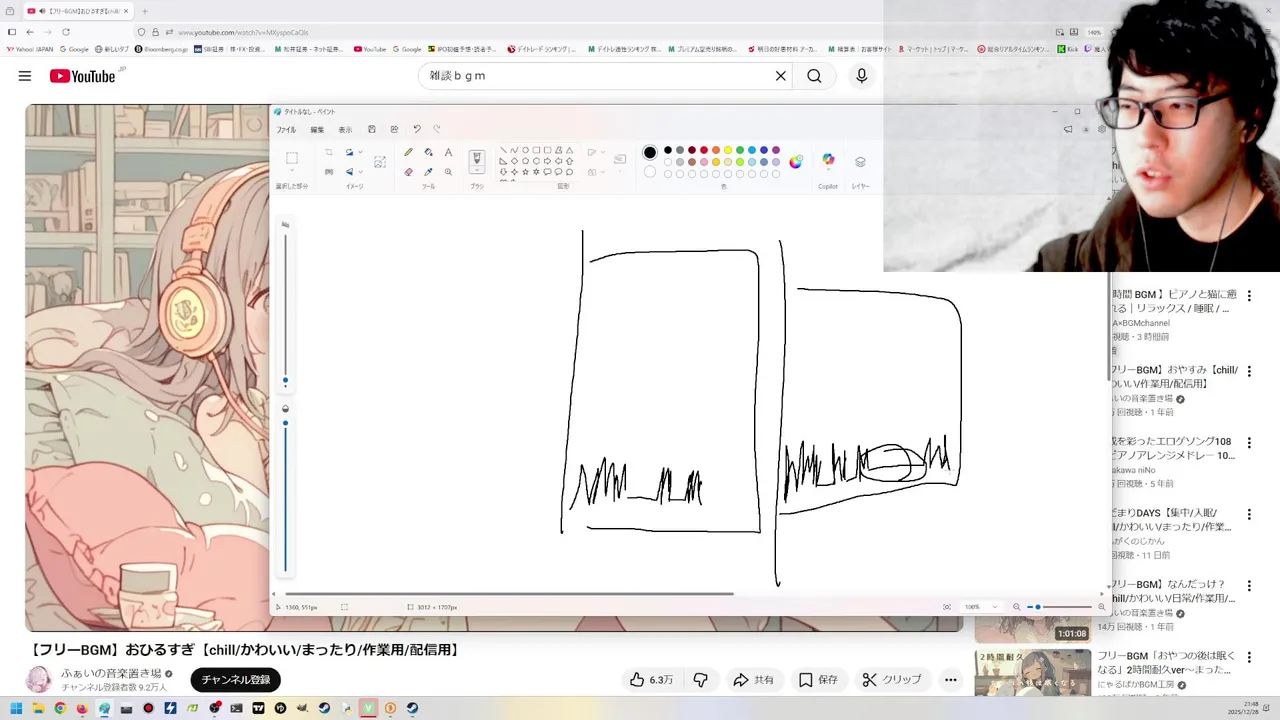Click the Crop icon in Paint's Image group
This screenshot has height=720, width=1280.
coord(328,152)
